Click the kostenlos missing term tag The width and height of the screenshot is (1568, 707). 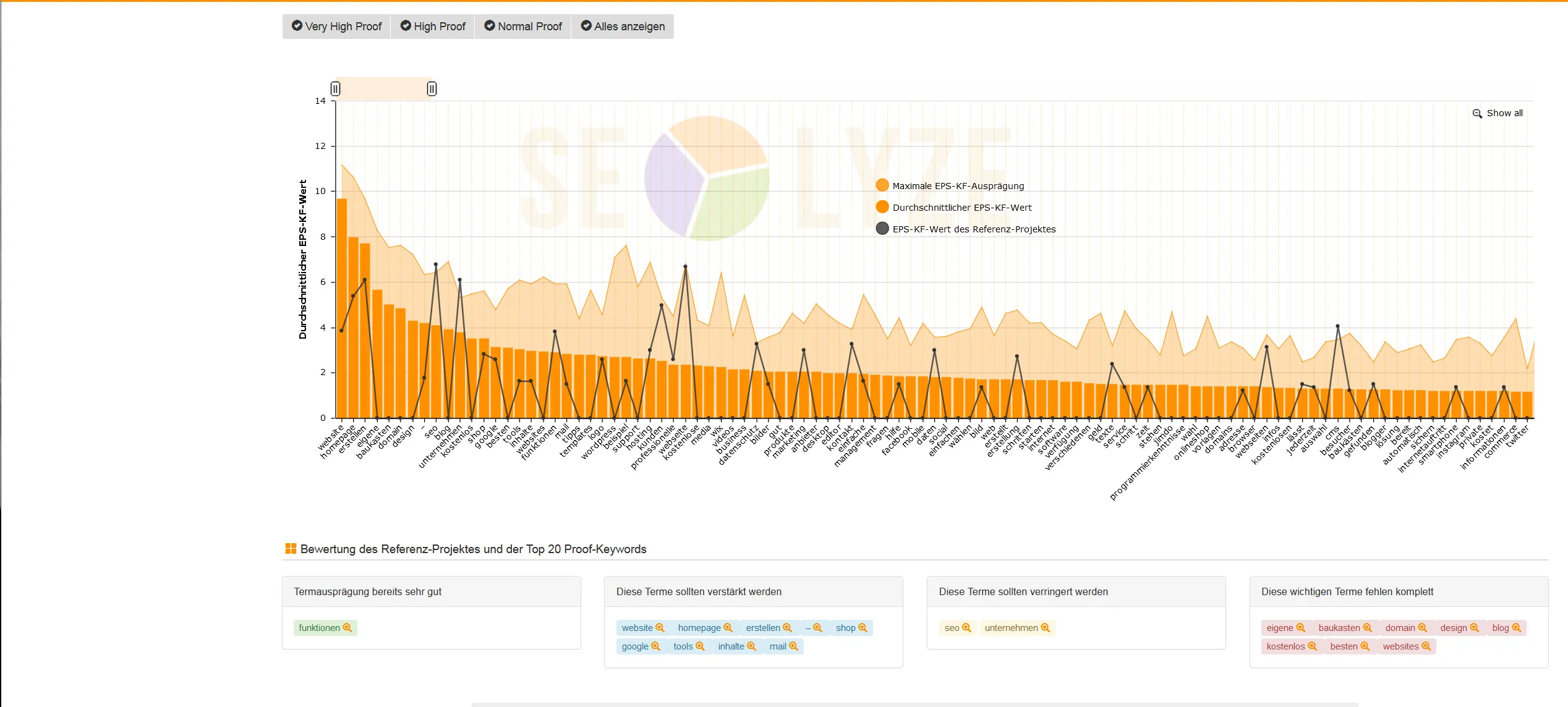(1285, 646)
